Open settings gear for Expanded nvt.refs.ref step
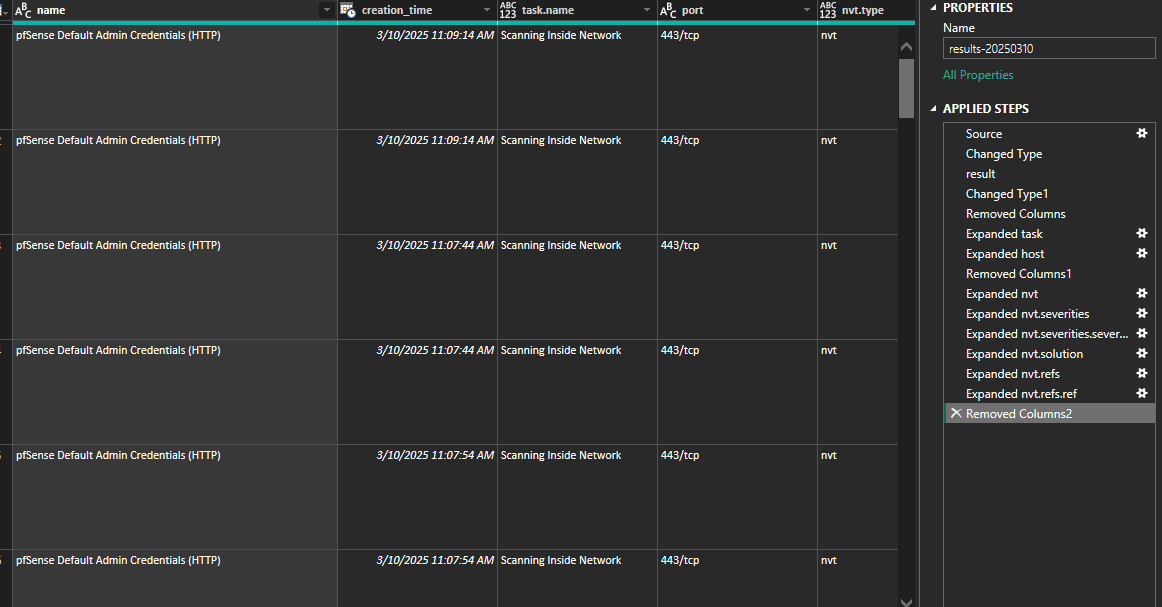 pos(1142,394)
